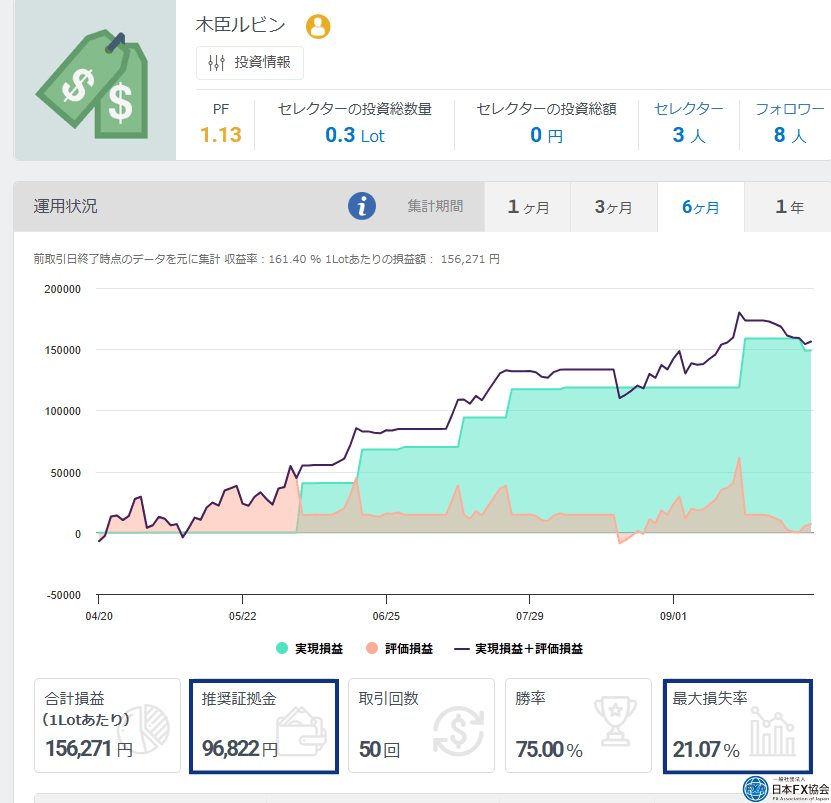
Task: Click the bar chart icon in 最大損失率 card
Action: pos(773,731)
